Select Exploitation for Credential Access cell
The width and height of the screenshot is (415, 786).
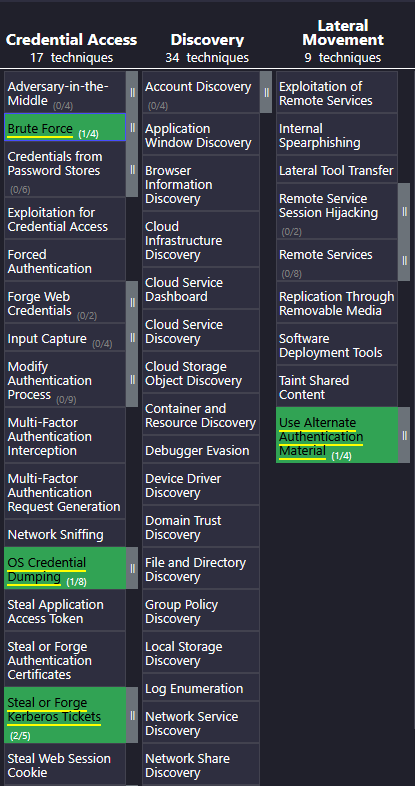pos(65,218)
